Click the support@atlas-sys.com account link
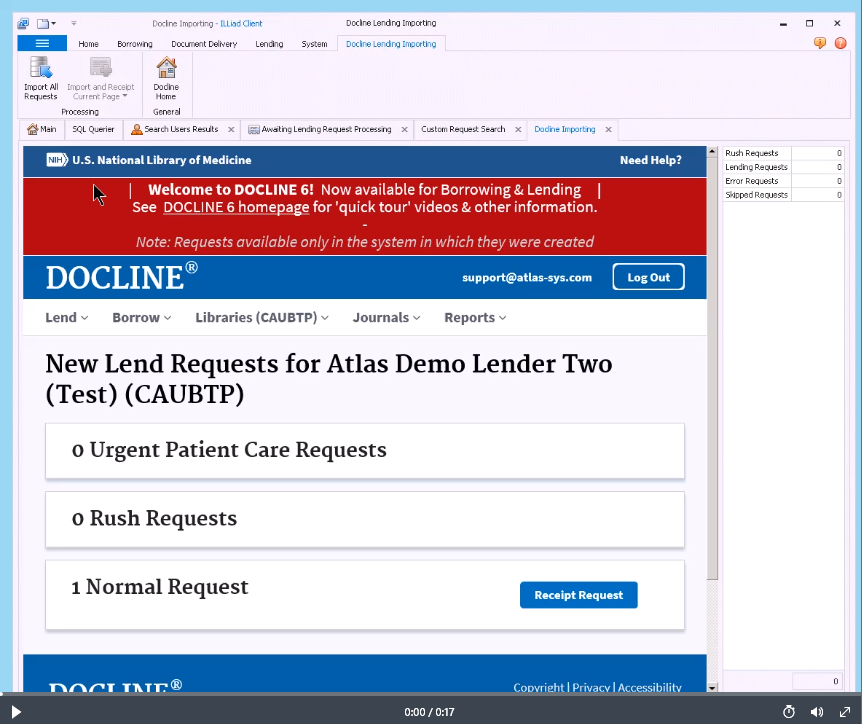 (x=527, y=278)
